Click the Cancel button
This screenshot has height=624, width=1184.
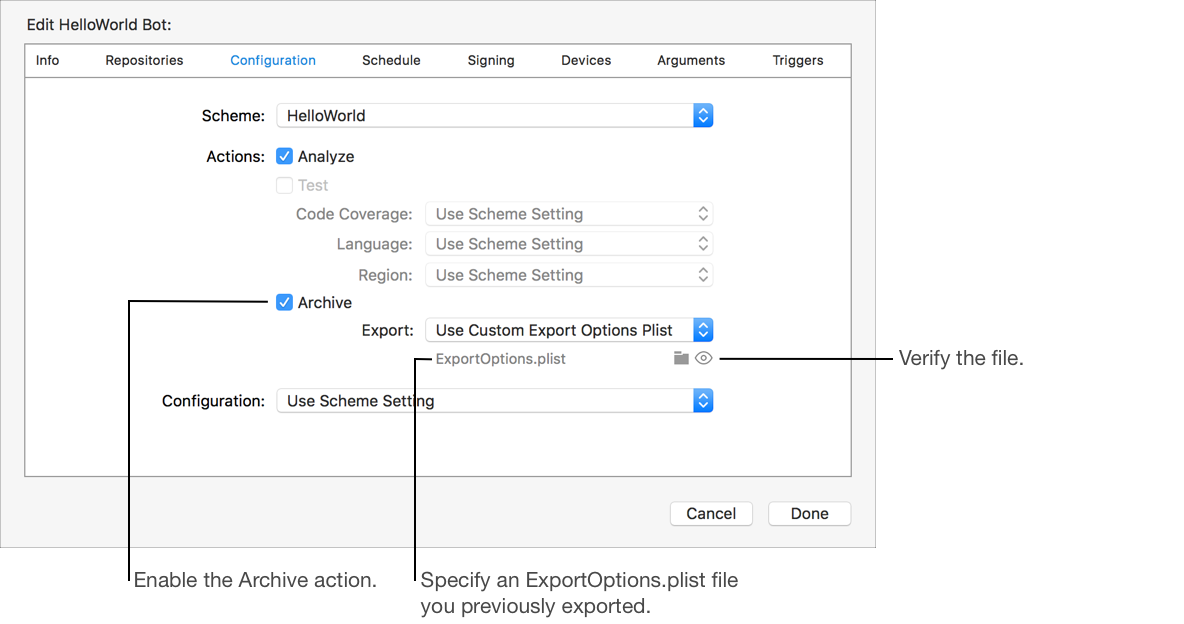click(x=711, y=513)
